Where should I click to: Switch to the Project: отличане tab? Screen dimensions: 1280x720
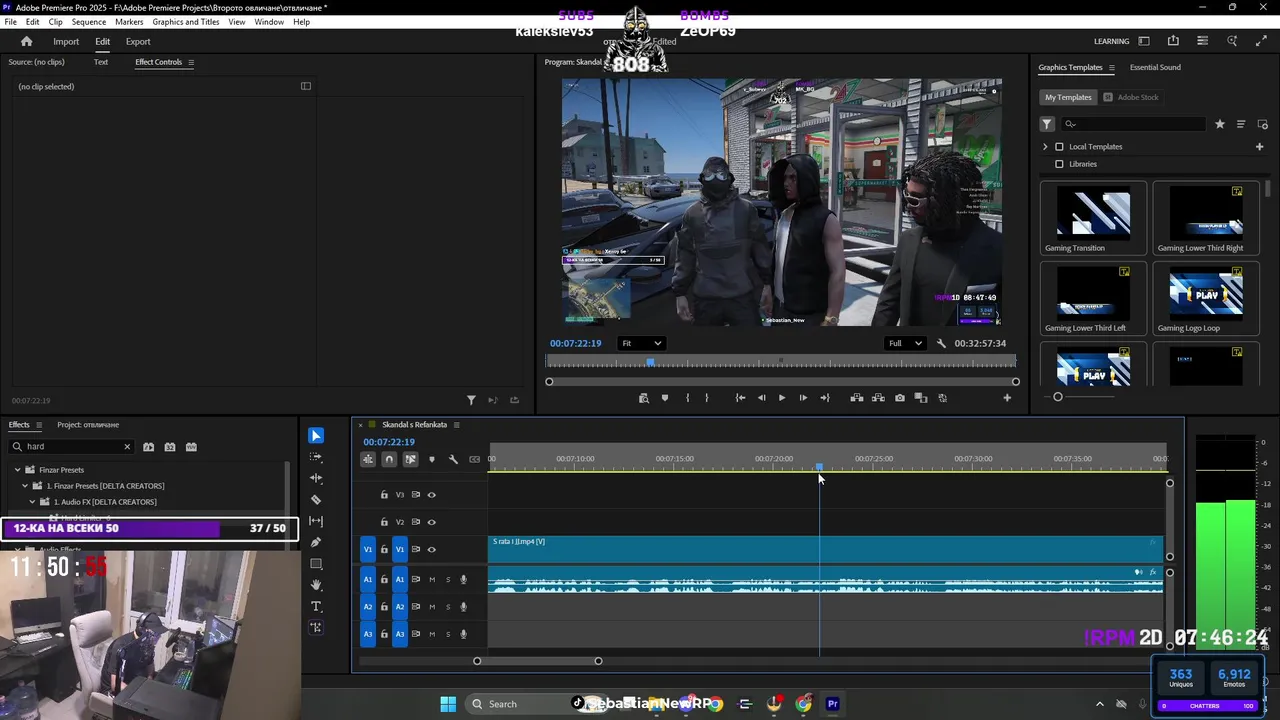click(88, 425)
